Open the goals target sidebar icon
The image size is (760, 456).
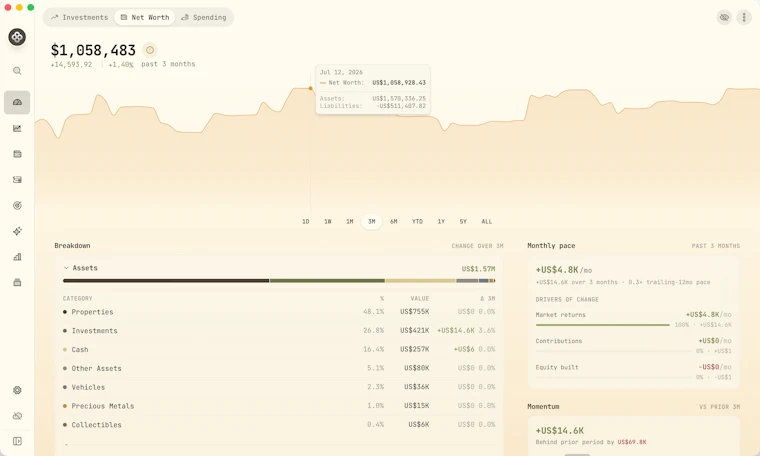click(17, 205)
